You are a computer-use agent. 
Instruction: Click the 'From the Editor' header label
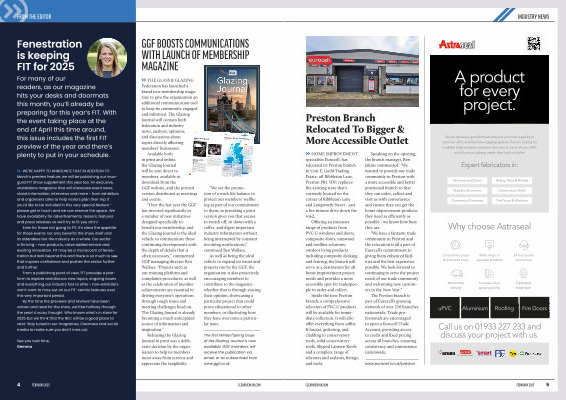pos(34,17)
